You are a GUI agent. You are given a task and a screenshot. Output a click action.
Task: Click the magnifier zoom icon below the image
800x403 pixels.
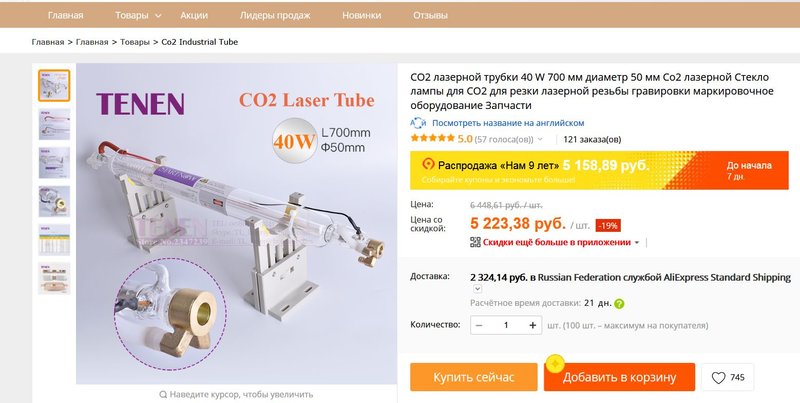point(164,395)
